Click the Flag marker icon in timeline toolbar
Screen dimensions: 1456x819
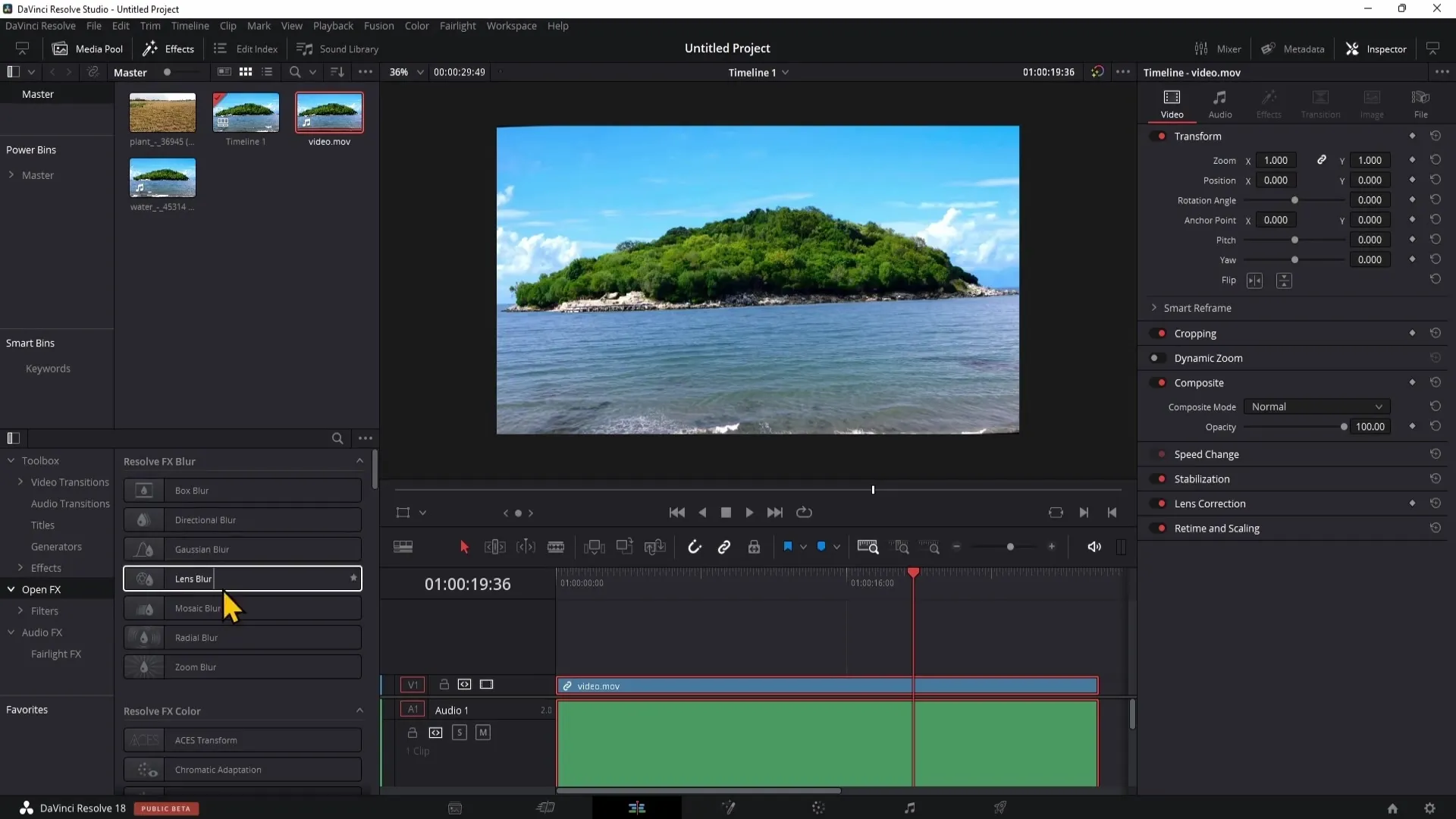[x=789, y=547]
